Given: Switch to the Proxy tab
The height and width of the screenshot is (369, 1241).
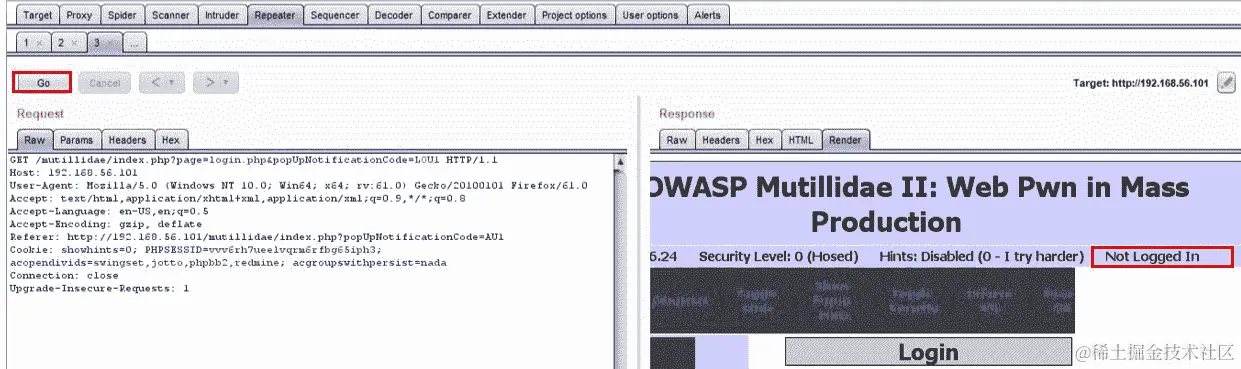Looking at the screenshot, I should point(80,15).
